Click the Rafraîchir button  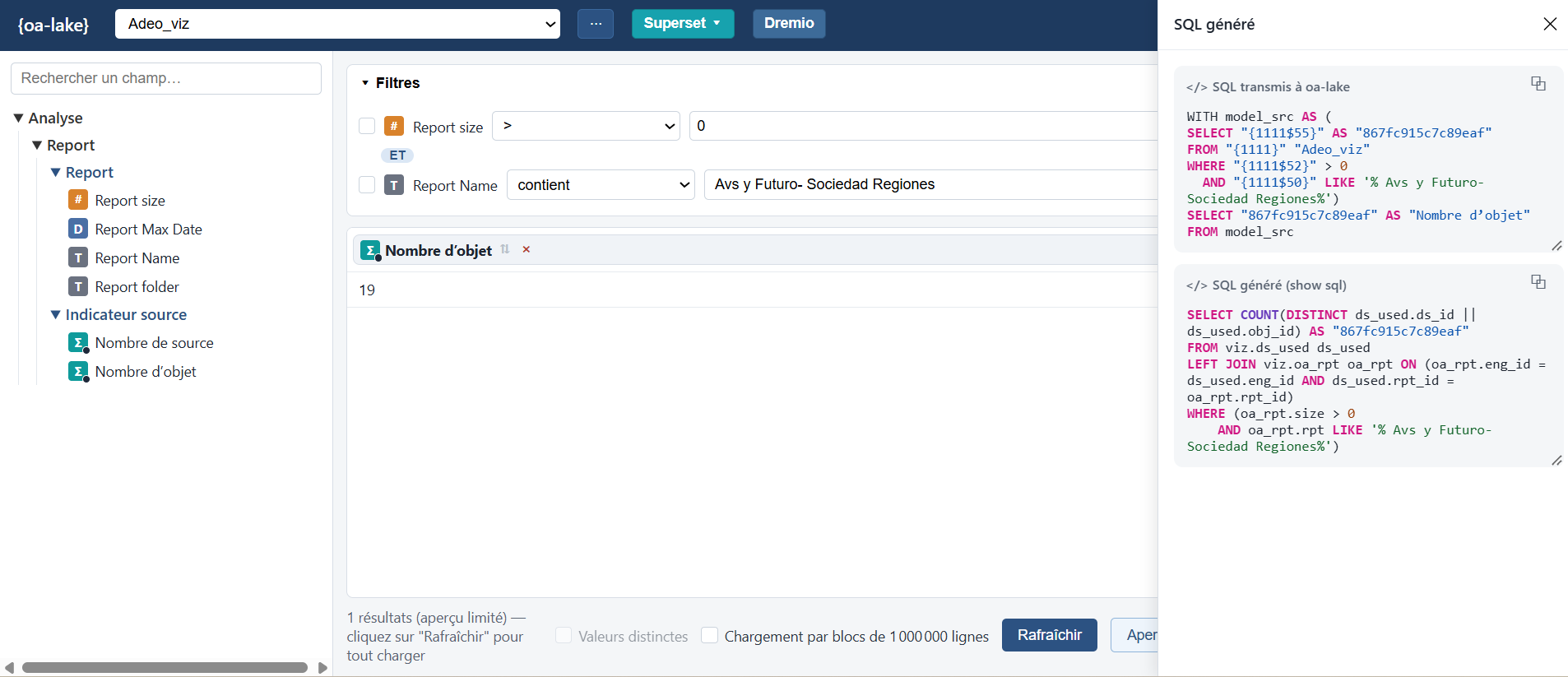tap(1049, 635)
